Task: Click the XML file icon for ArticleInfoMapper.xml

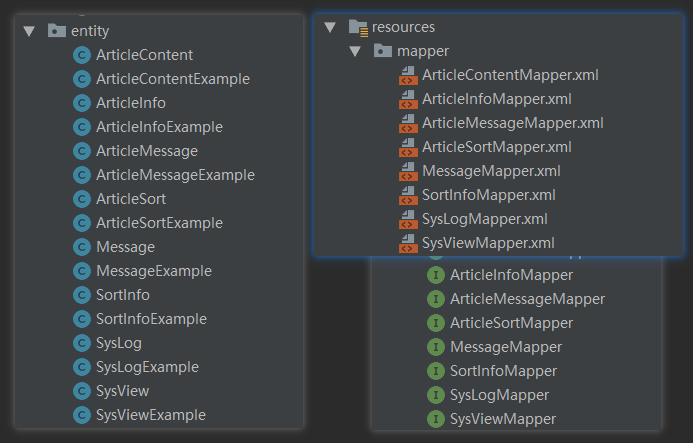Action: click(x=408, y=99)
